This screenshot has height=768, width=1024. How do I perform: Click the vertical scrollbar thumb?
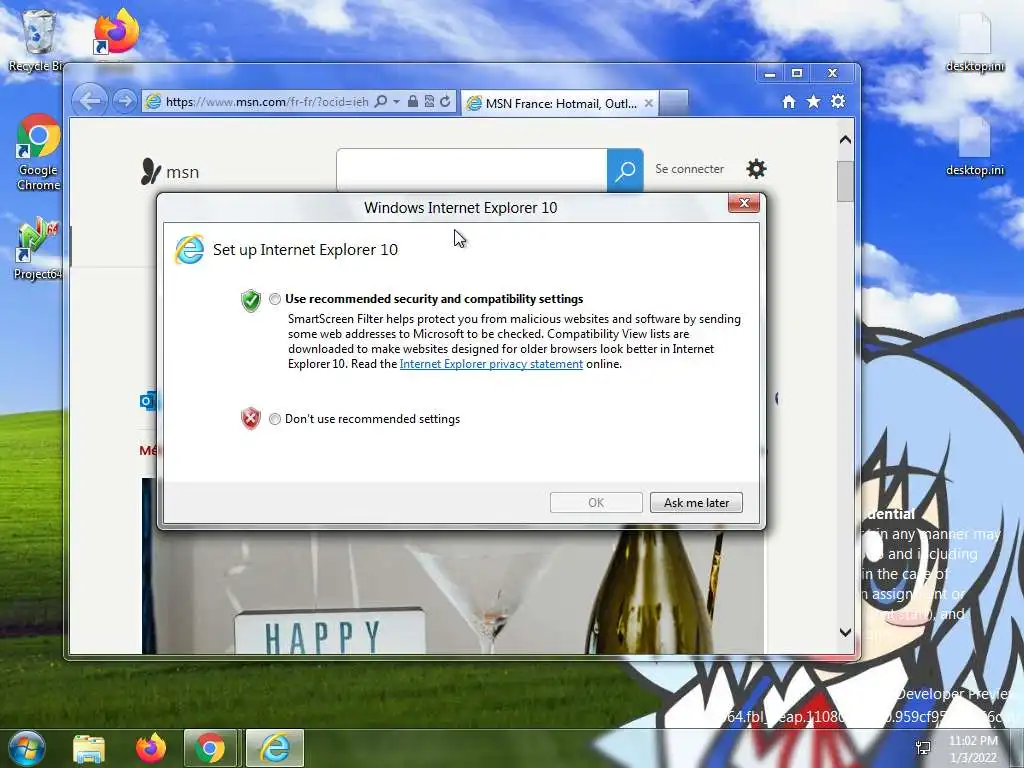(x=845, y=181)
